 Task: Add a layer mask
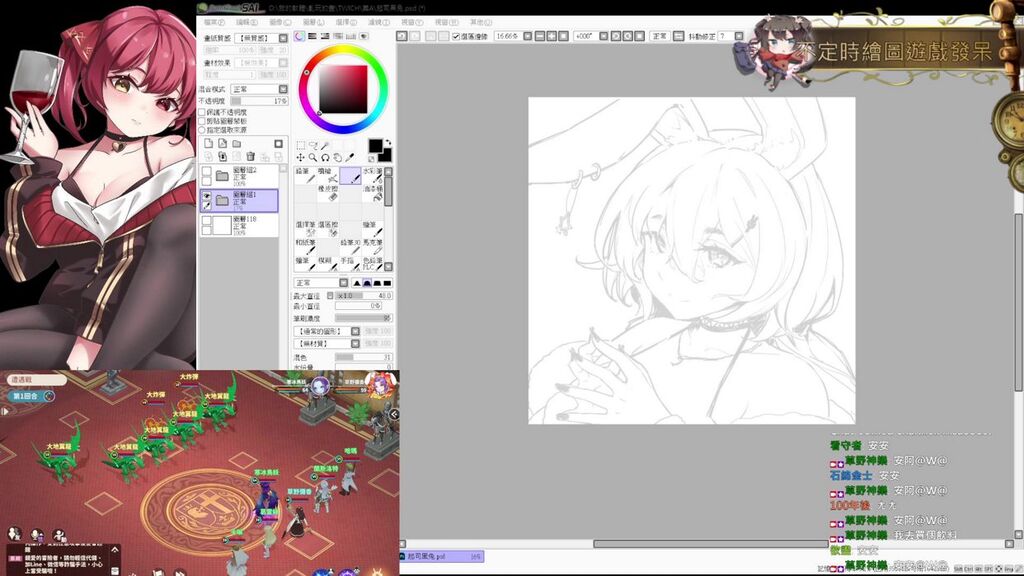pos(278,144)
